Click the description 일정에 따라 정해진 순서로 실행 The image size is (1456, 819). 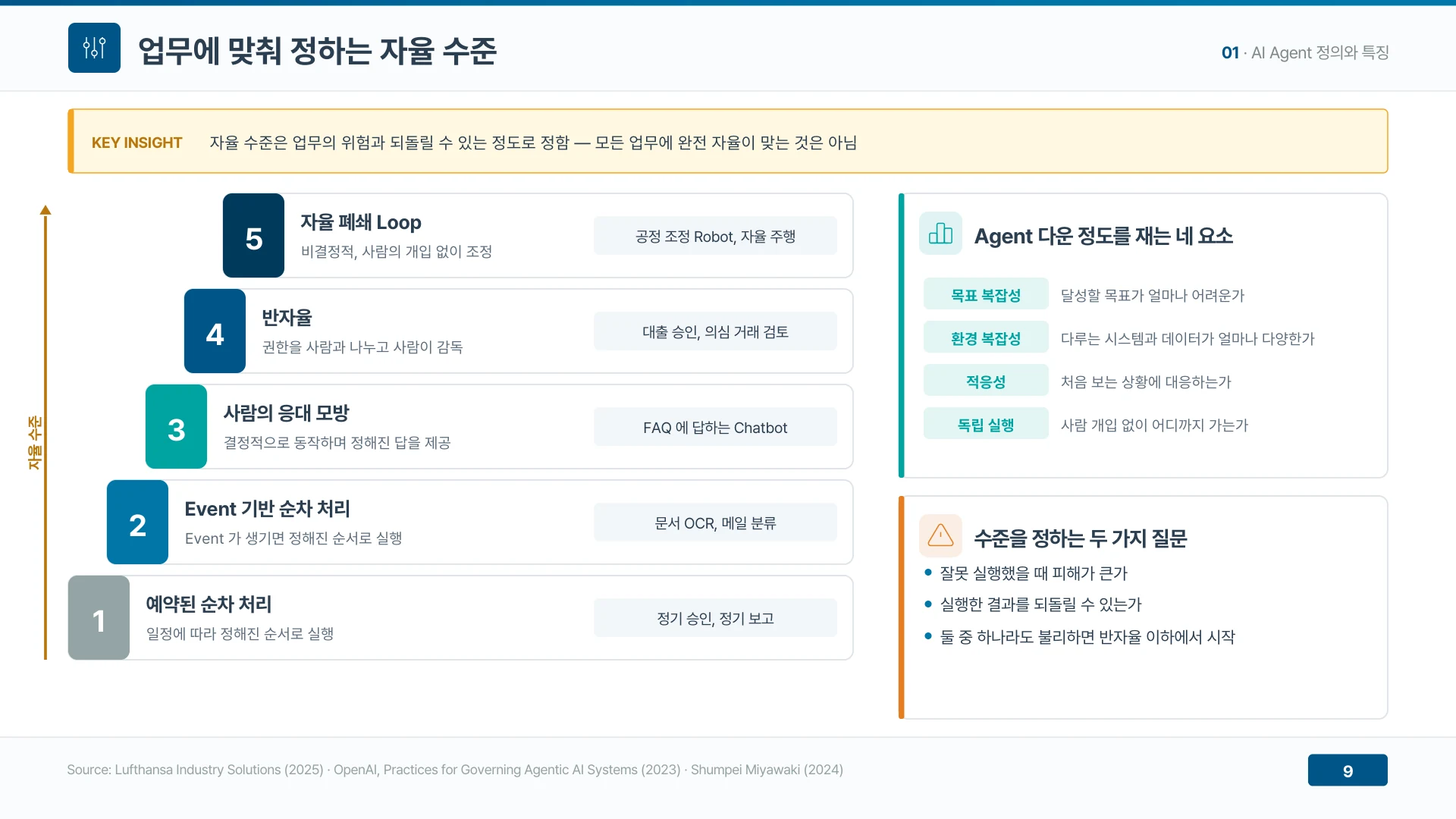click(240, 633)
